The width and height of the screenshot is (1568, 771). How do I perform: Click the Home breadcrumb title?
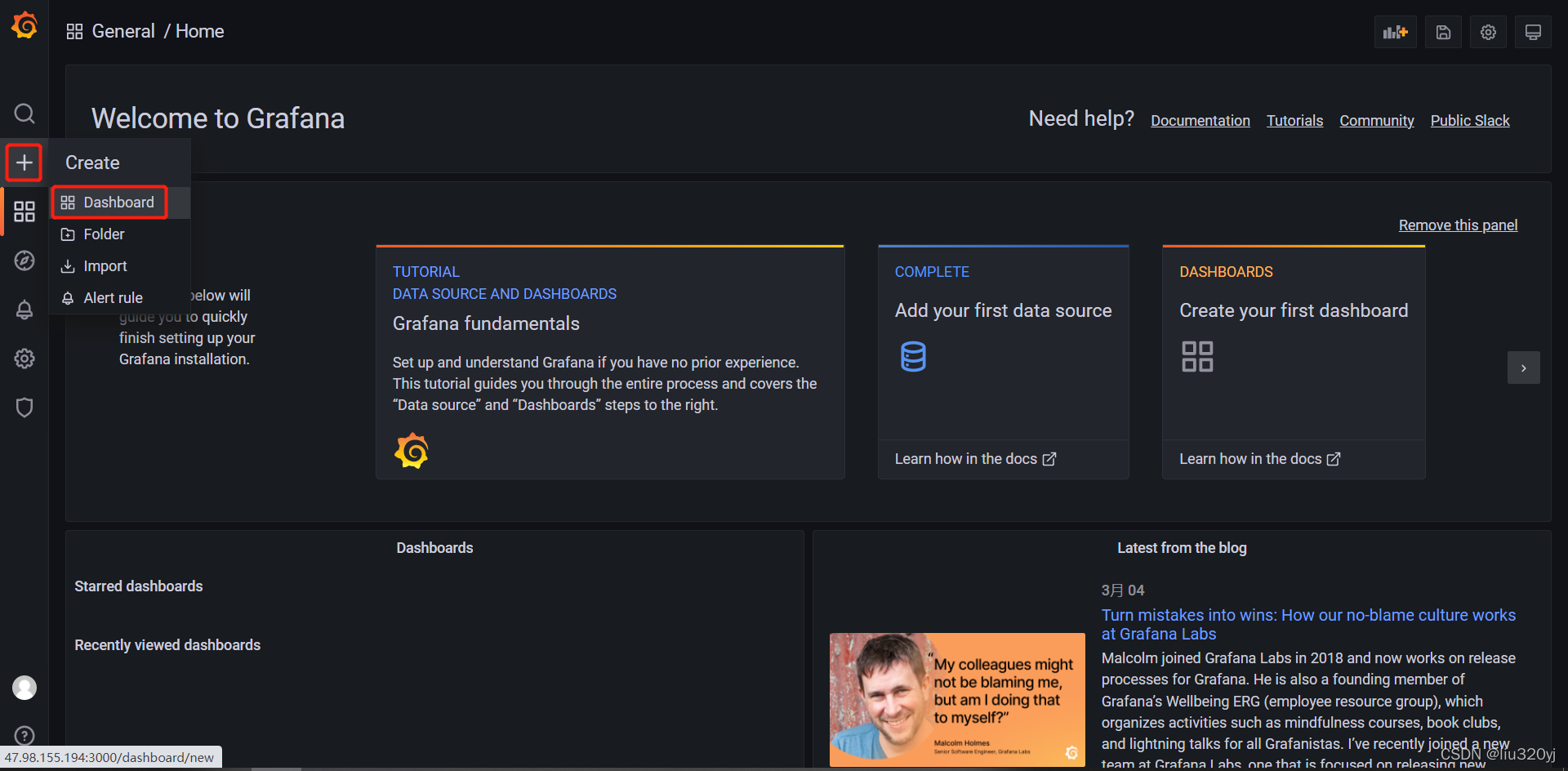click(x=199, y=31)
